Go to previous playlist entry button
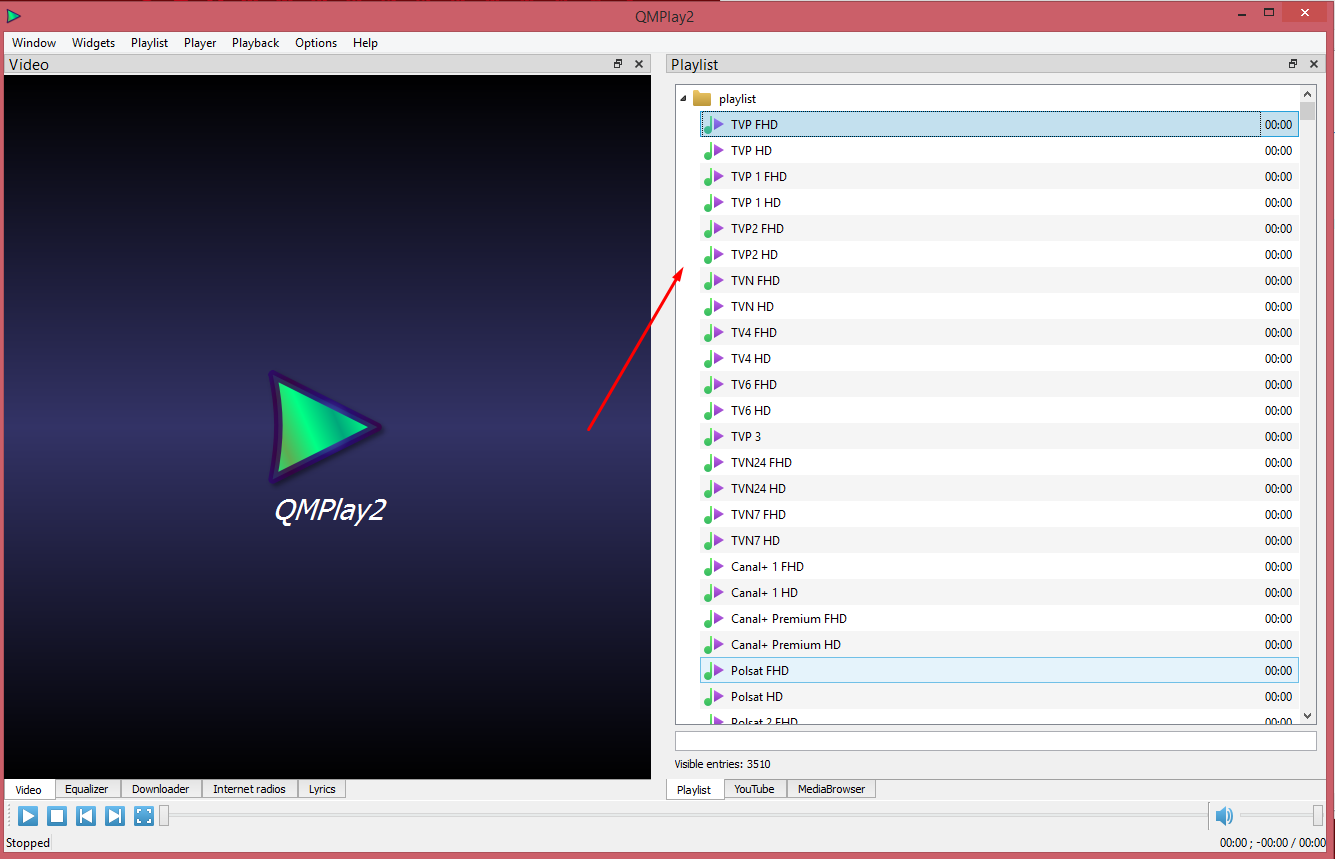Viewport: 1335px width, 859px height. pos(86,816)
